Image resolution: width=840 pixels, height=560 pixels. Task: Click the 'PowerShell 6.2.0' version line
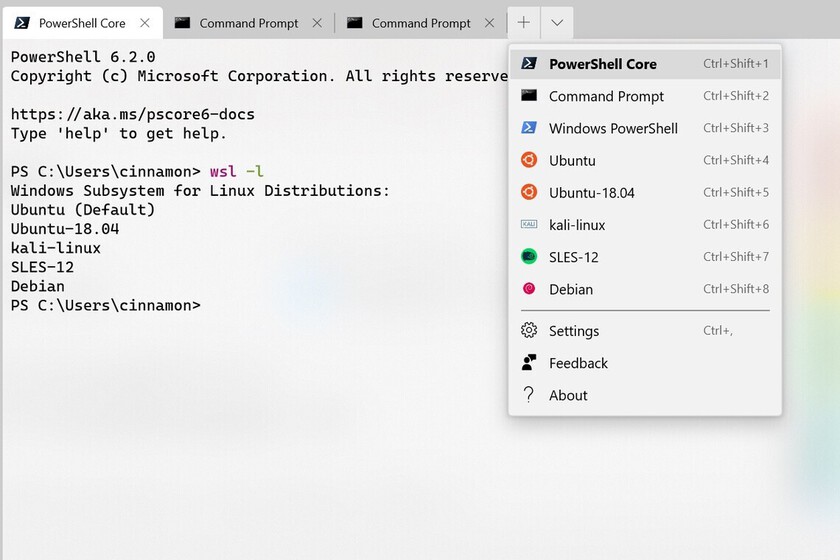click(83, 57)
